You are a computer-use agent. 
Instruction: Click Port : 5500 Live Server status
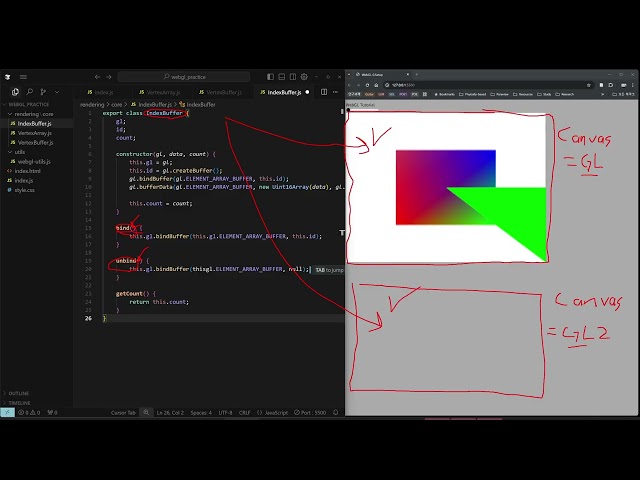[x=310, y=413]
